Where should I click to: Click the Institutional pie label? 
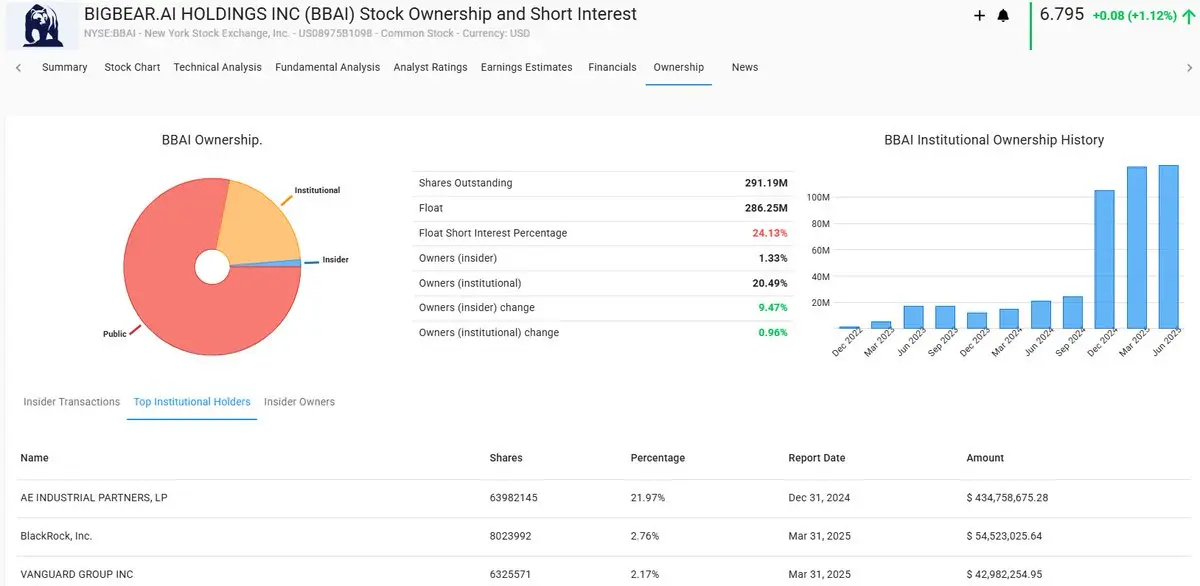(x=317, y=190)
